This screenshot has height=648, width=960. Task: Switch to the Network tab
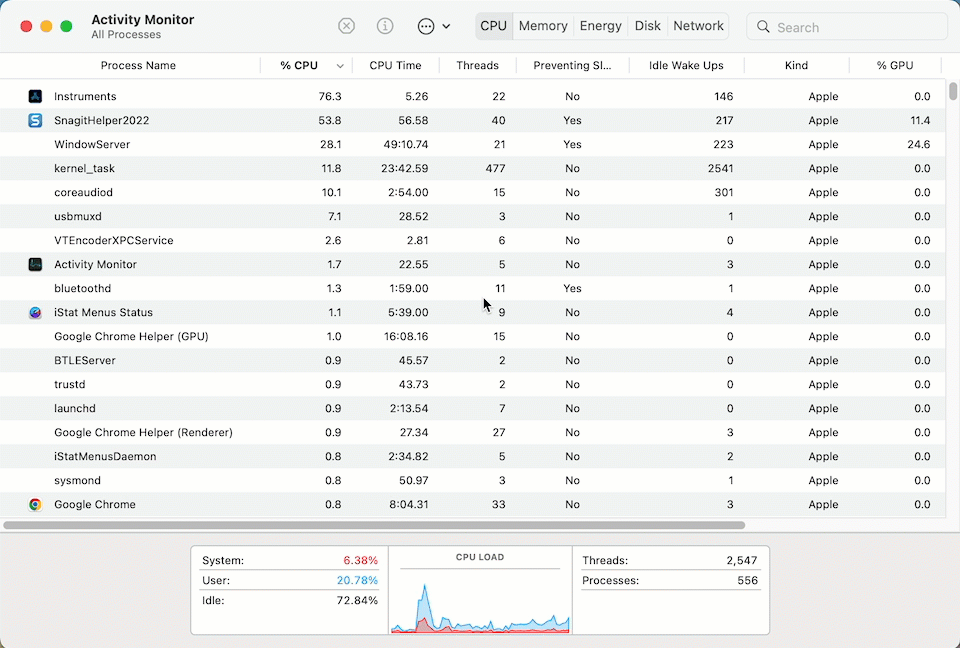coord(699,26)
